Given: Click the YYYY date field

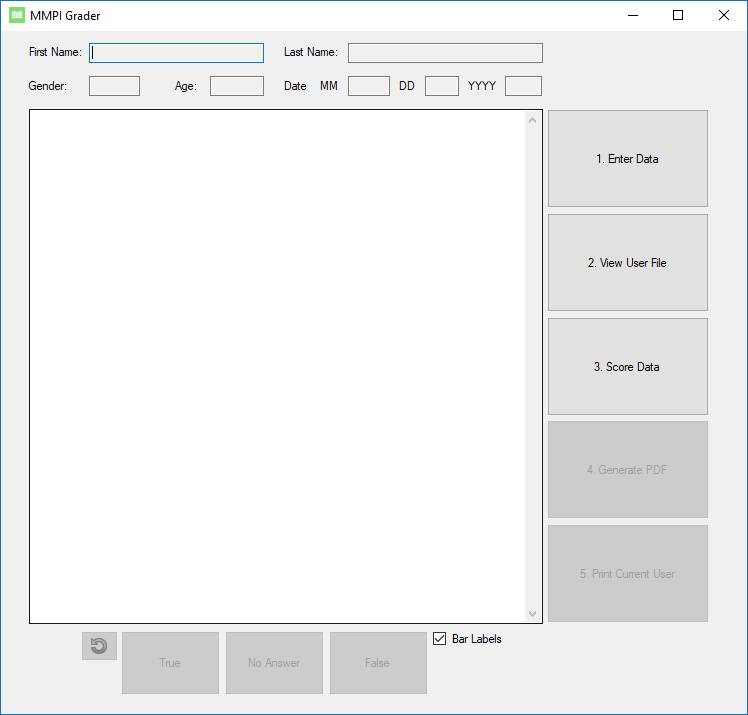Looking at the screenshot, I should coord(523,86).
